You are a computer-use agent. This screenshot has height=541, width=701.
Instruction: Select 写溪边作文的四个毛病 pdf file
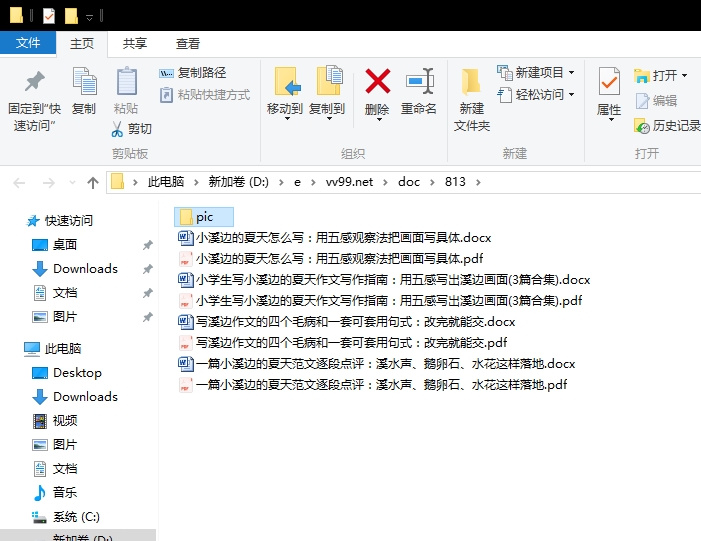point(342,342)
